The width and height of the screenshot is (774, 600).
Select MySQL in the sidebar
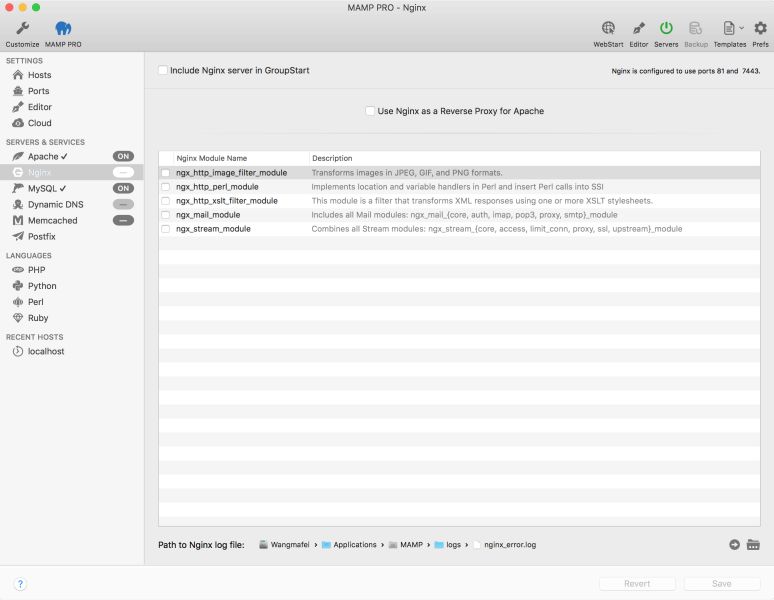pos(42,188)
